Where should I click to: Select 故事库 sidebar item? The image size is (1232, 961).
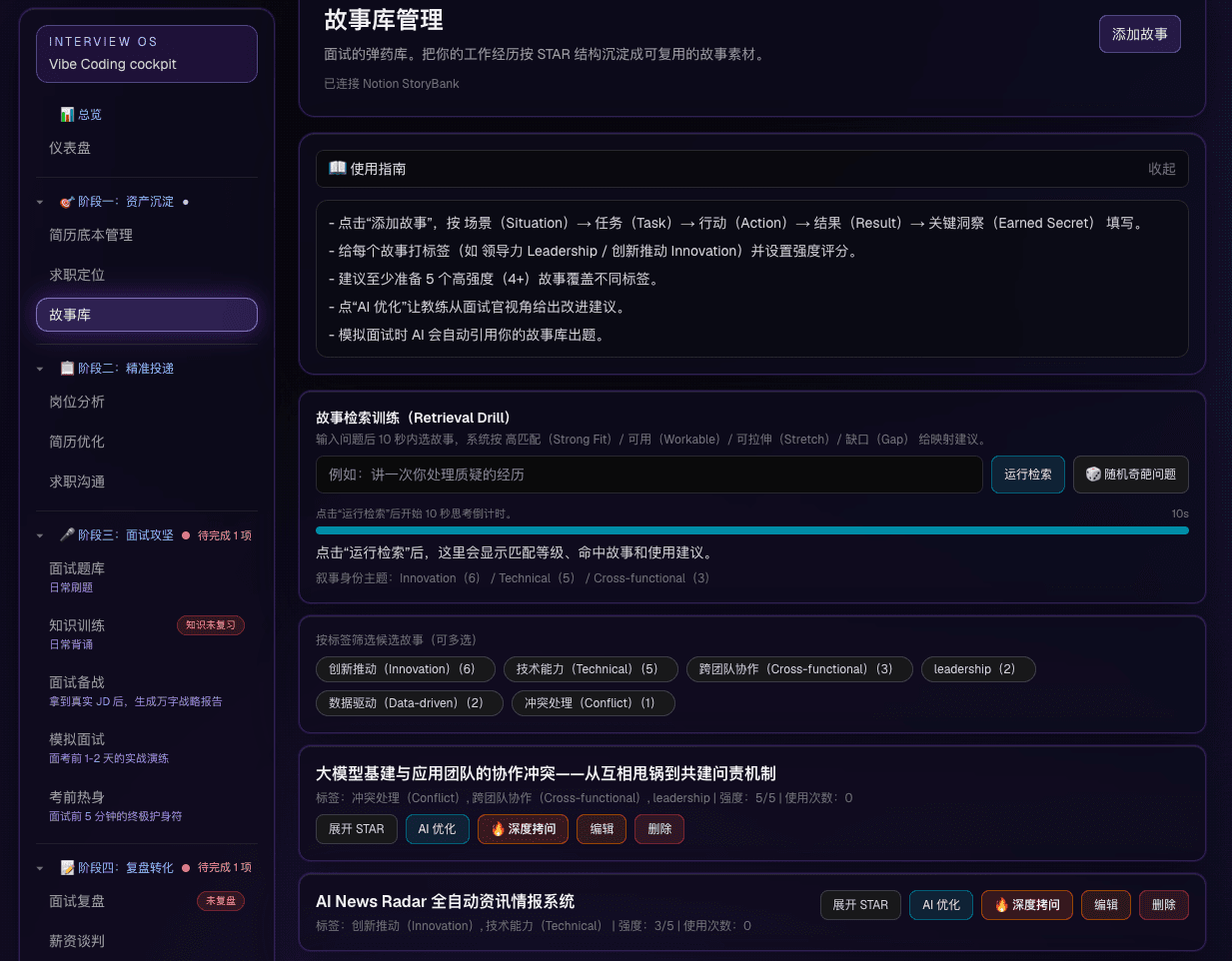147,315
